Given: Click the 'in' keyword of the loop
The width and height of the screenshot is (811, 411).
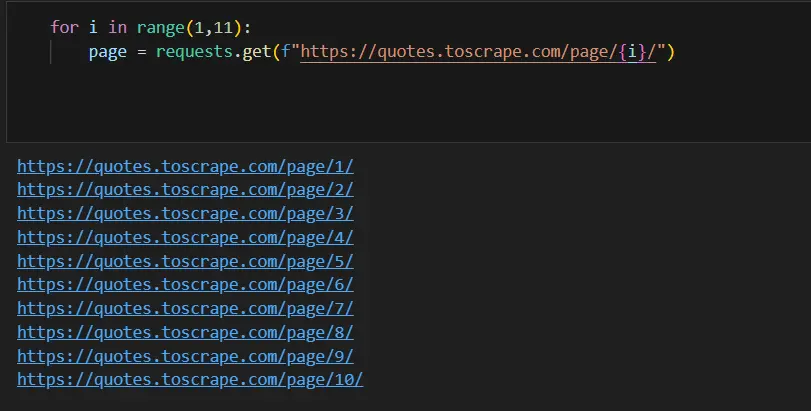Looking at the screenshot, I should click(117, 27).
